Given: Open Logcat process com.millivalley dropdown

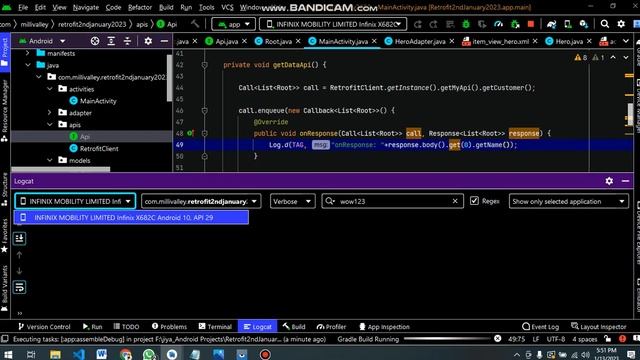Looking at the screenshot, I should click(x=201, y=201).
